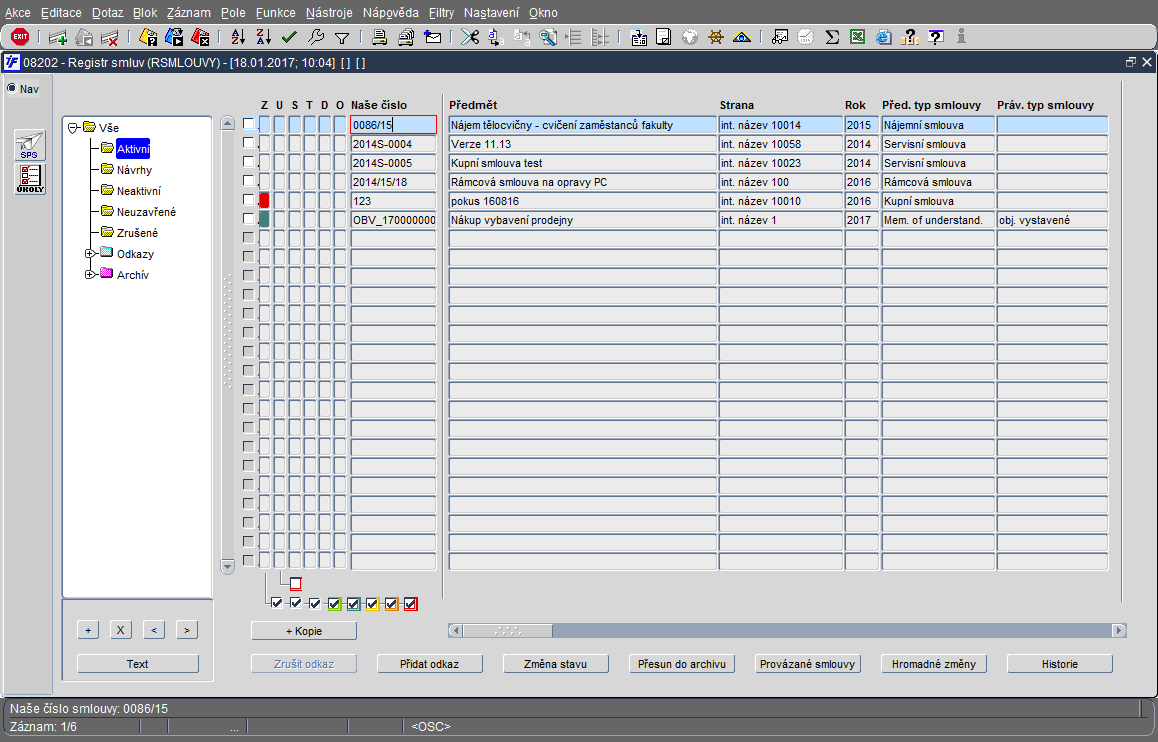This screenshot has width=1158, height=742.
Task: Click the horizontal scrollbar right arrow
Action: pos(1119,630)
